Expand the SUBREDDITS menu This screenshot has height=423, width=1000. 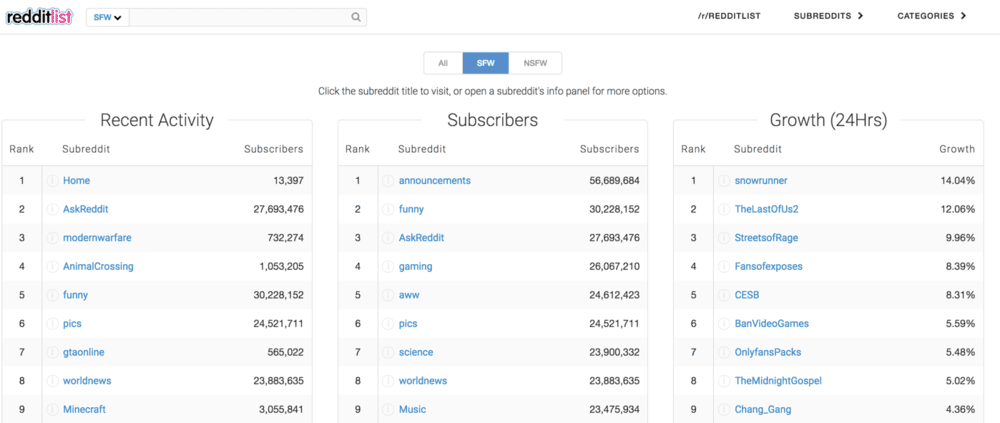point(828,16)
